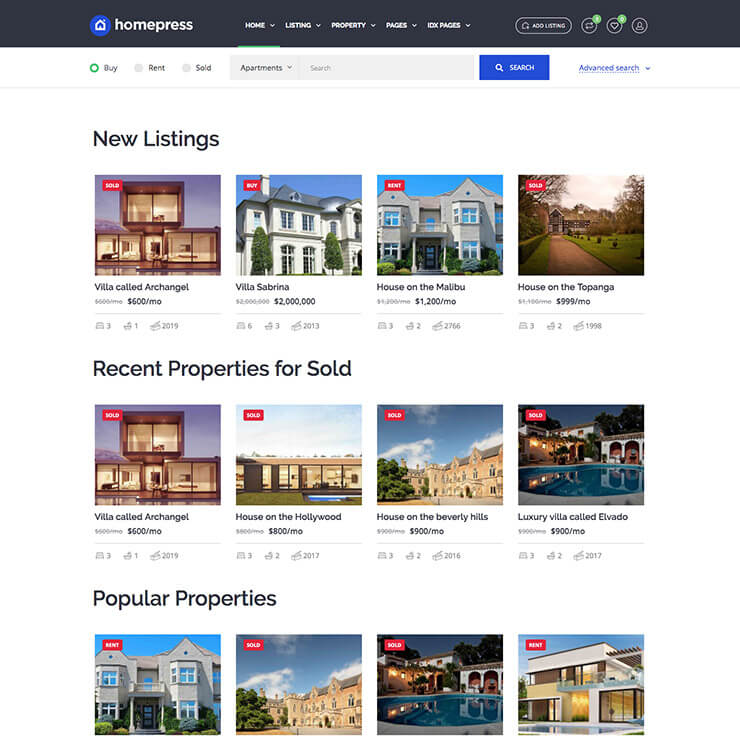
Task: Click bedroom icon under Luxury villa called Elvado
Action: click(x=523, y=555)
